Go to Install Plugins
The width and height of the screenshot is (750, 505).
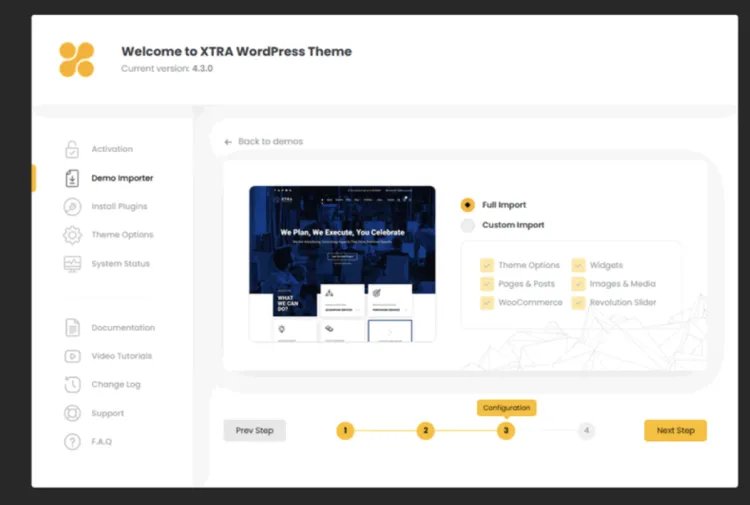click(x=119, y=207)
